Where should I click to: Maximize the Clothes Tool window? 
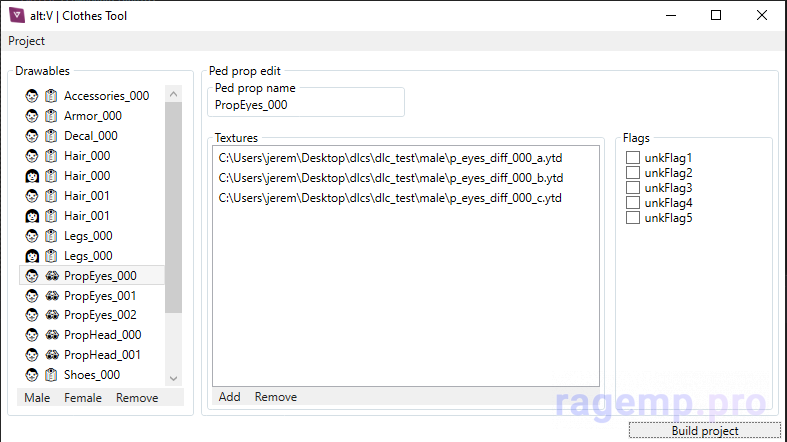[x=716, y=16]
